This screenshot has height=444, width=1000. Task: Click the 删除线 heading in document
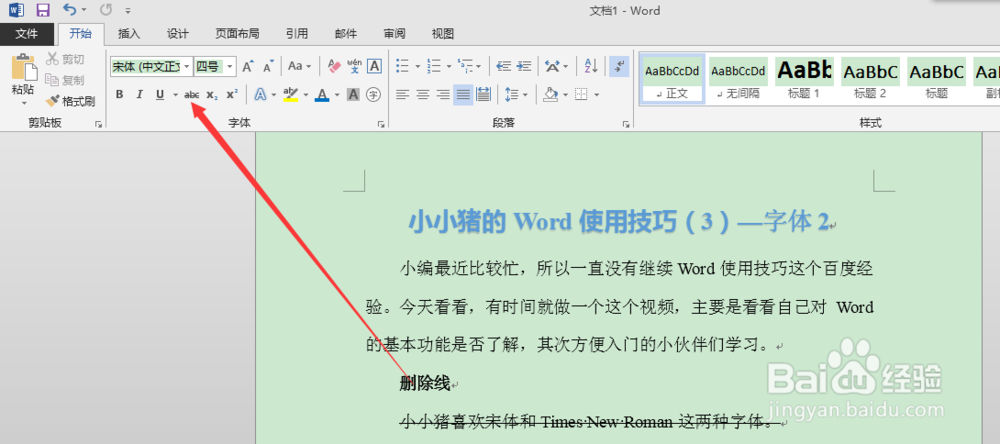tap(425, 383)
